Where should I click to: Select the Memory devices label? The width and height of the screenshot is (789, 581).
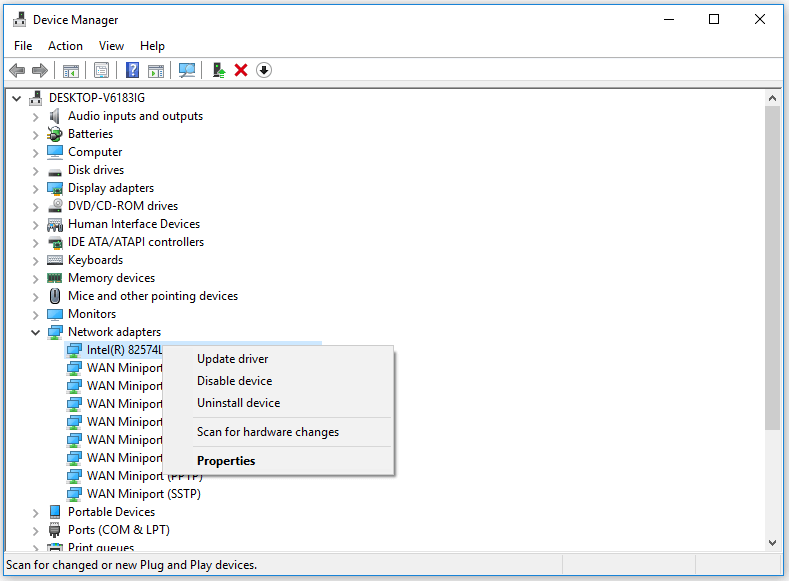tap(112, 278)
